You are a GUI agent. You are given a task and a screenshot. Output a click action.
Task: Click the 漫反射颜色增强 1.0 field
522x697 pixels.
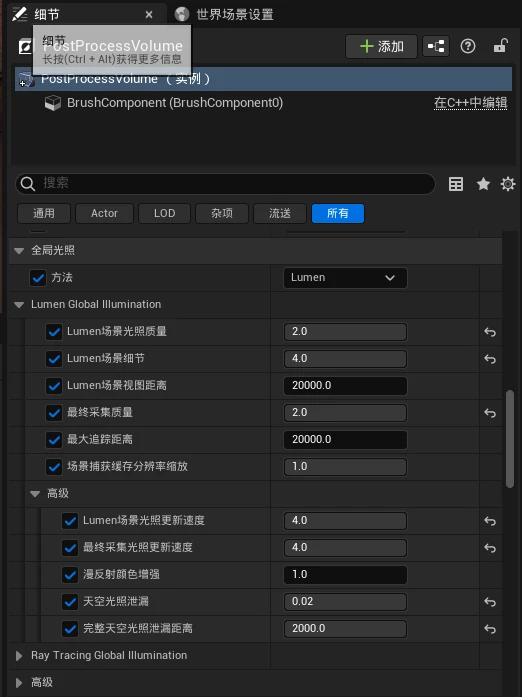[x=345, y=575]
